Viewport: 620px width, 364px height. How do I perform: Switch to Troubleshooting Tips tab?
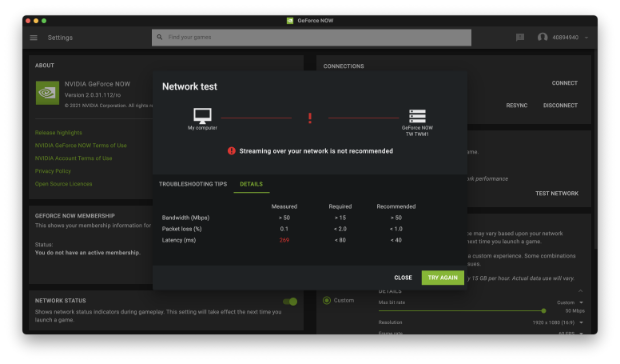point(193,184)
